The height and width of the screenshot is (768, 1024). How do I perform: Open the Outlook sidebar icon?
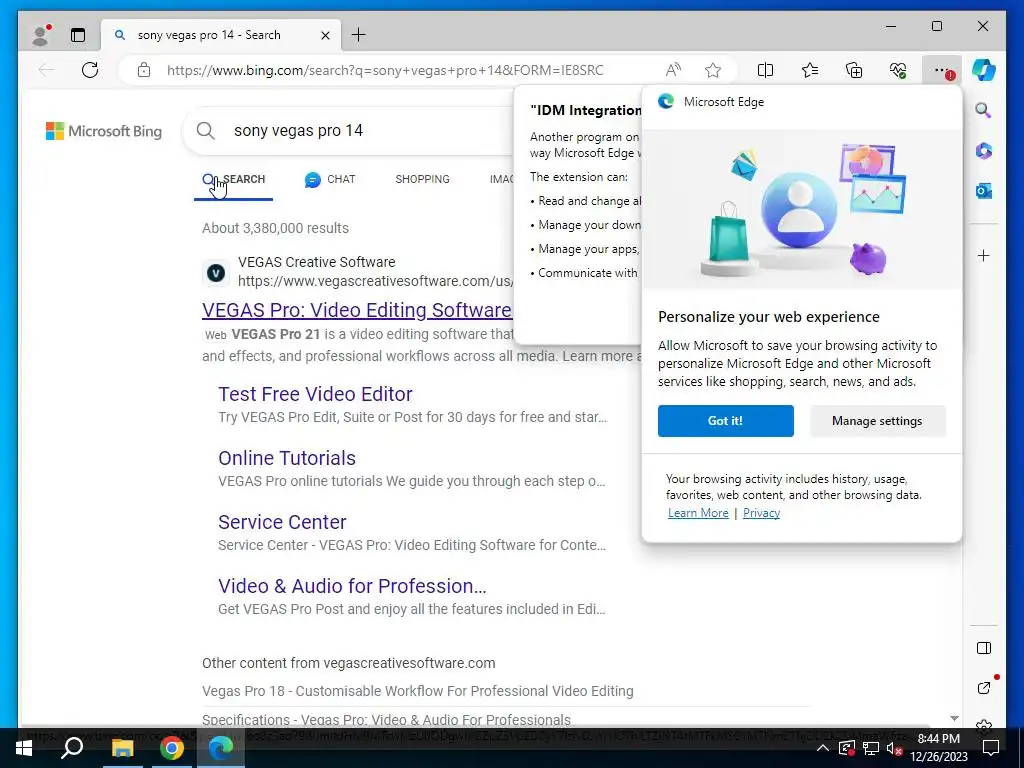pos(984,191)
